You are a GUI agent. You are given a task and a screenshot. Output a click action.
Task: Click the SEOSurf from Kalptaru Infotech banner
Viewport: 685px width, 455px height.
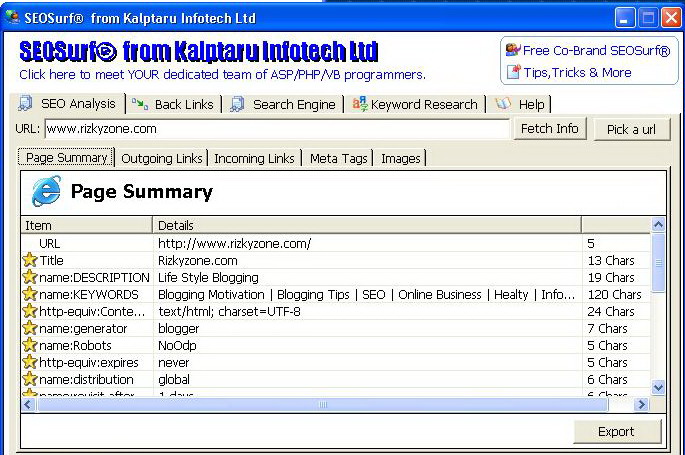pos(199,52)
